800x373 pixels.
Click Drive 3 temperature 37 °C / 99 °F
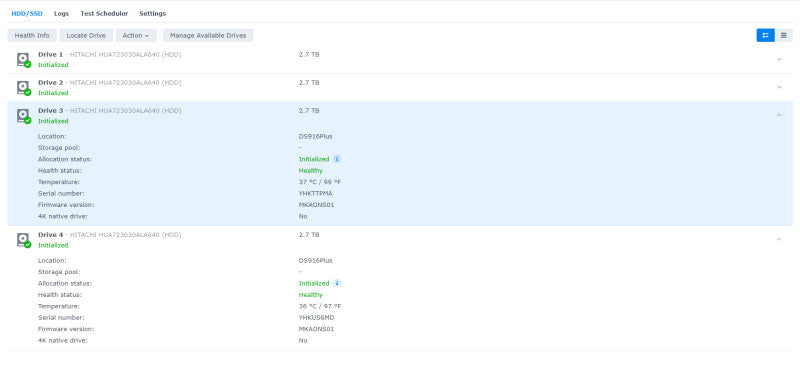(320, 182)
